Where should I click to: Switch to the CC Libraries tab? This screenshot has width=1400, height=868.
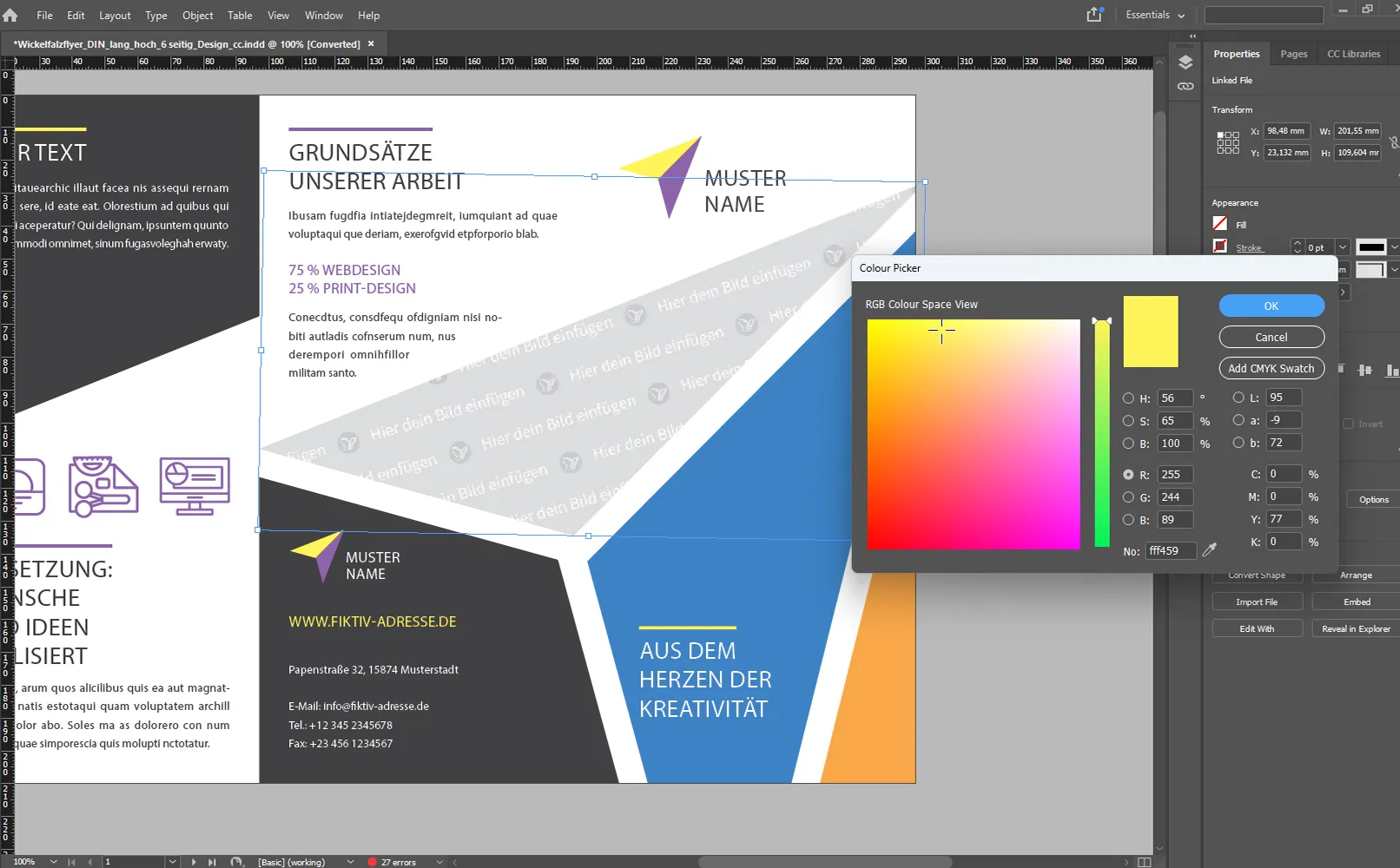tap(1353, 54)
